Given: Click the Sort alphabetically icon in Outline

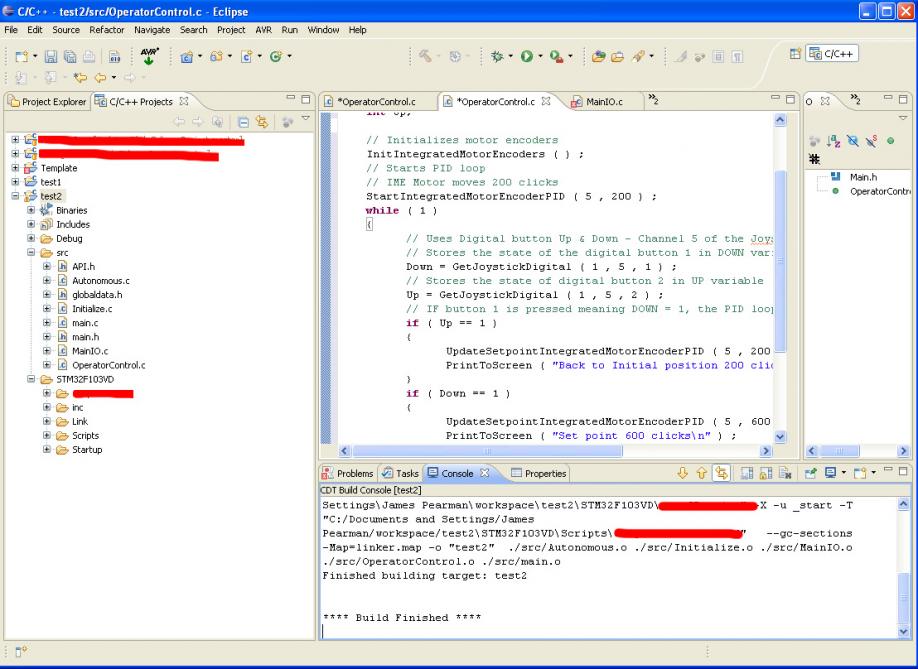Looking at the screenshot, I should point(834,141).
